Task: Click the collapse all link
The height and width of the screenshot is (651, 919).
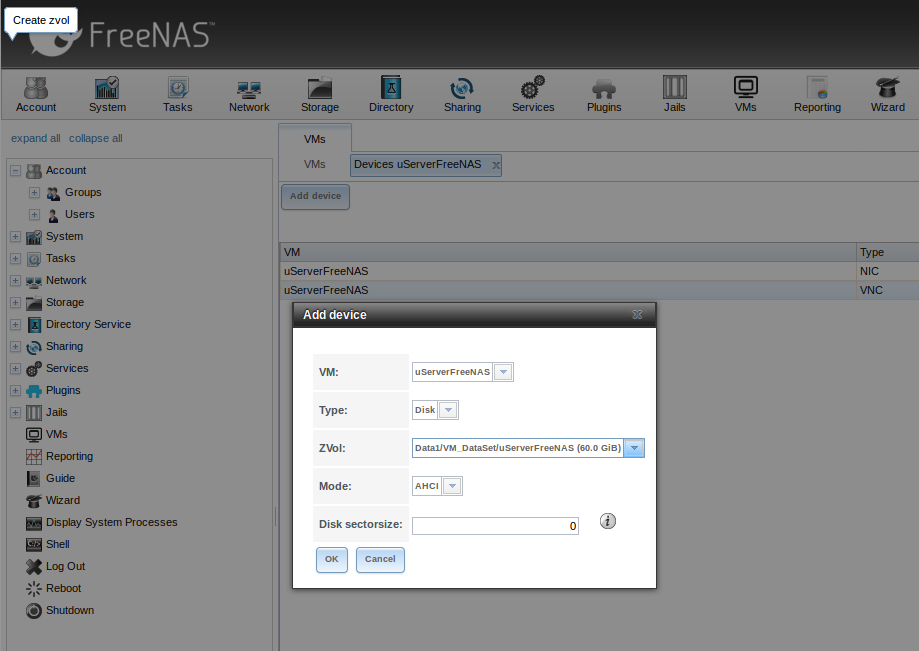Action: pos(96,138)
